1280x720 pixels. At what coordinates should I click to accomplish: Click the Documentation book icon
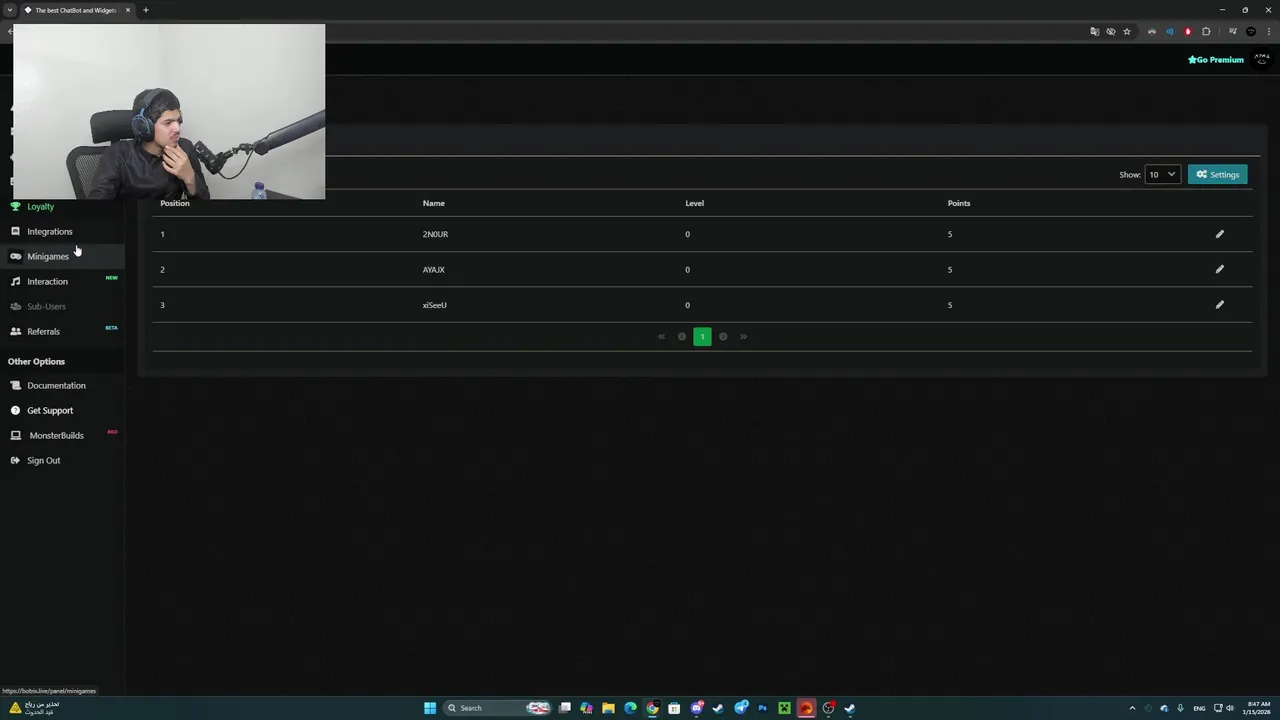(x=15, y=385)
